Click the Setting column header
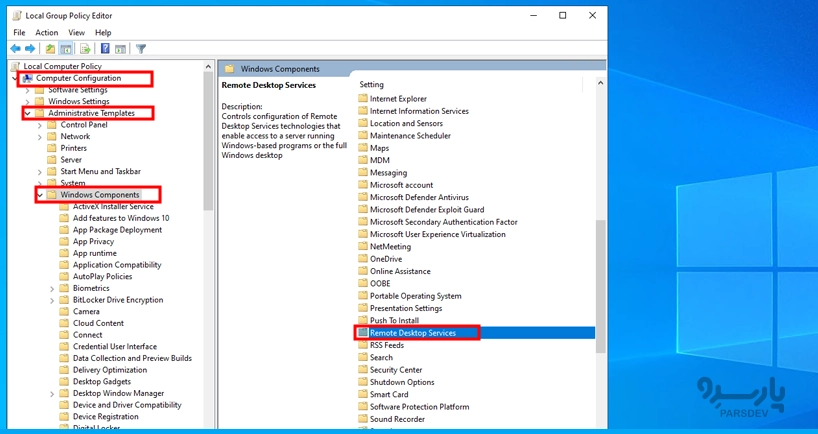The width and height of the screenshot is (818, 434). pos(372,85)
